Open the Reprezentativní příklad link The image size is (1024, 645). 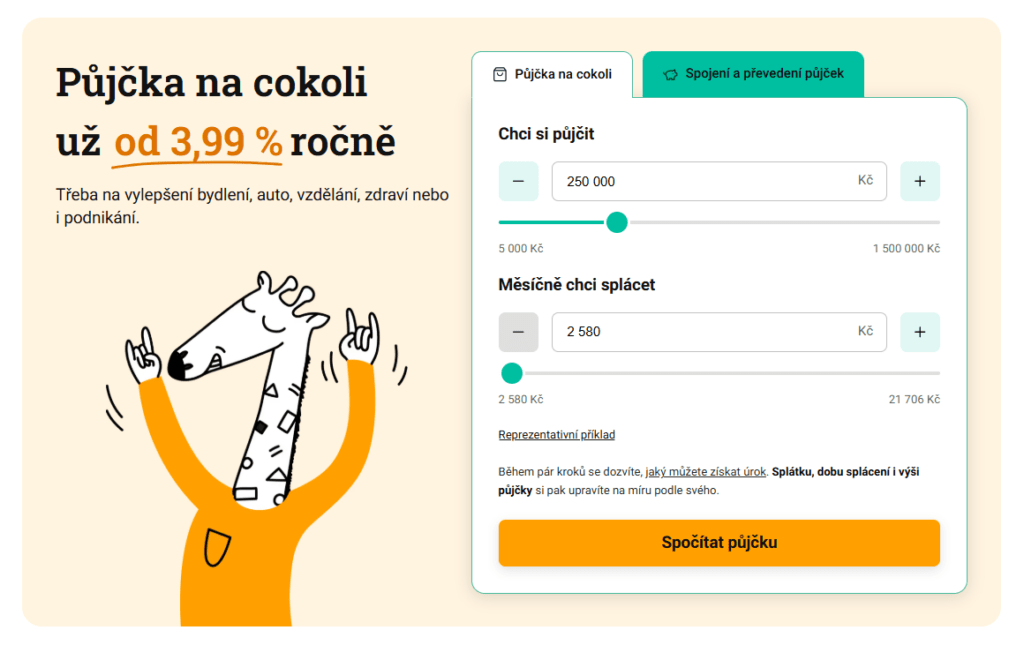pyautogui.click(x=557, y=434)
